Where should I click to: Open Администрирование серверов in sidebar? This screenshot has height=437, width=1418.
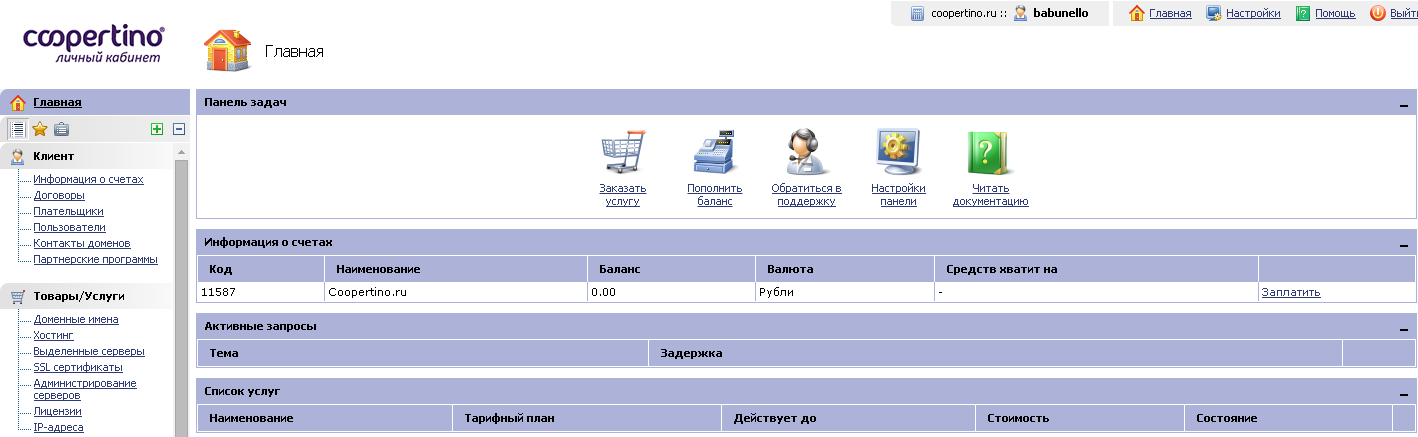(85, 389)
